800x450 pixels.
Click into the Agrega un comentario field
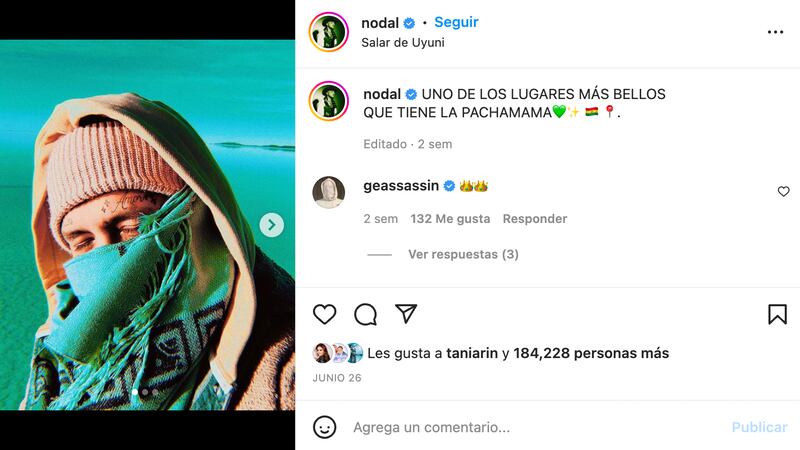tap(536, 427)
